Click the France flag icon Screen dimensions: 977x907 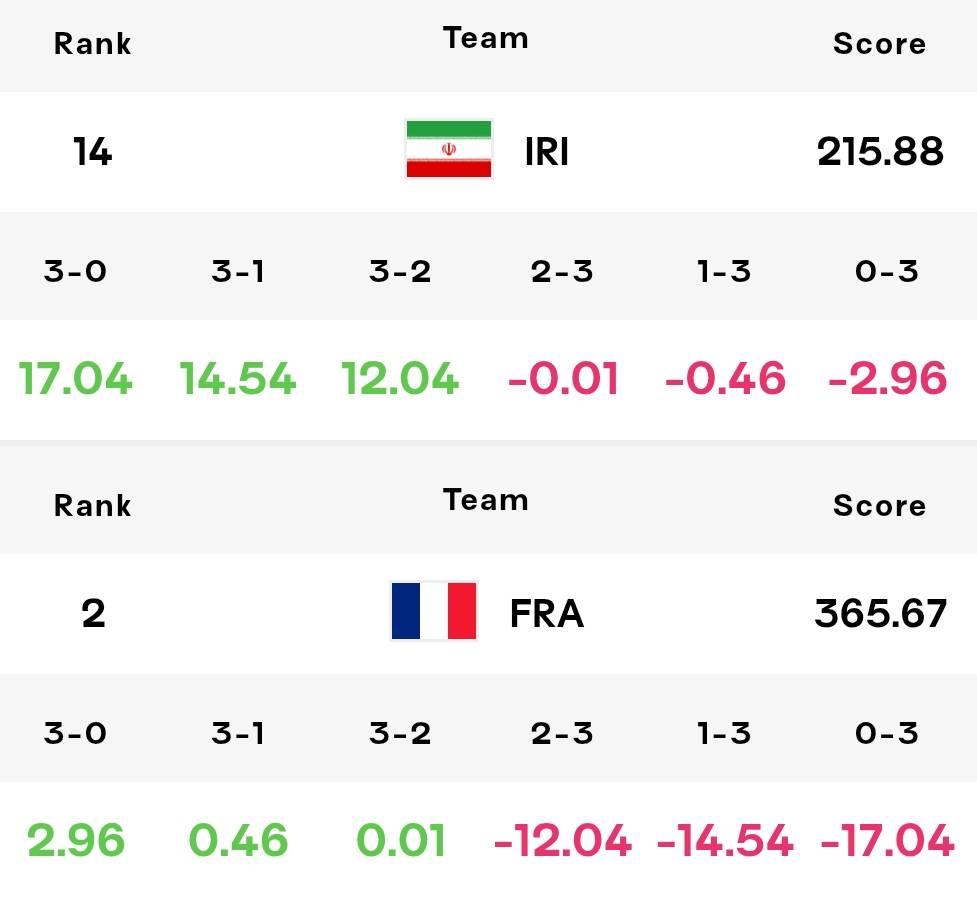[434, 611]
